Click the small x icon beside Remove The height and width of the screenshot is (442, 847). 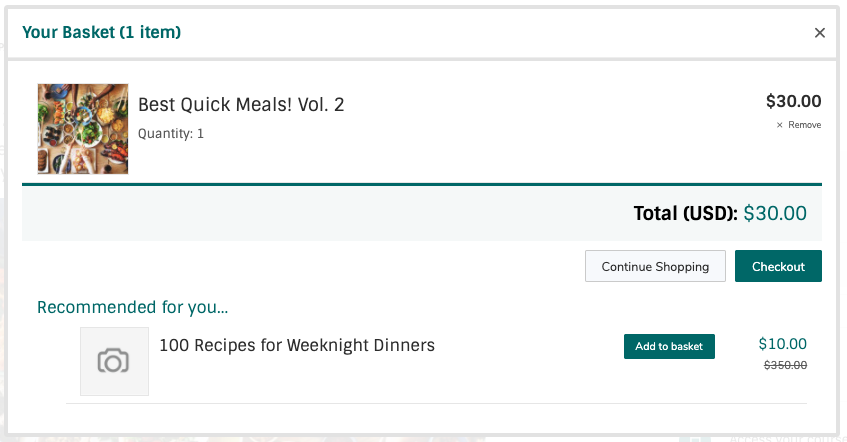click(x=779, y=125)
